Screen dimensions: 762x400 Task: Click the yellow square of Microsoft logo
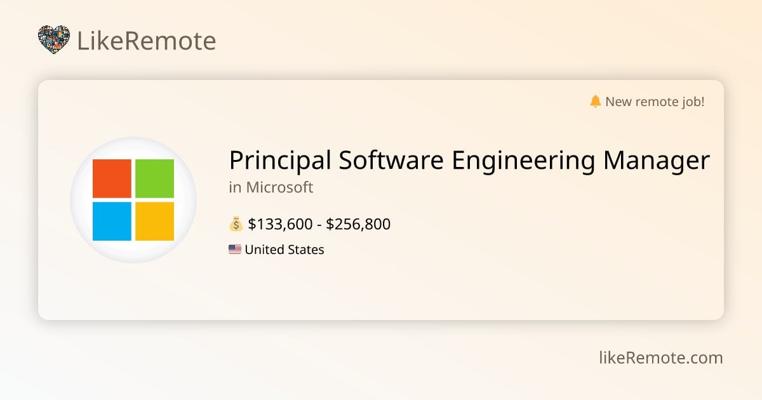coord(154,221)
